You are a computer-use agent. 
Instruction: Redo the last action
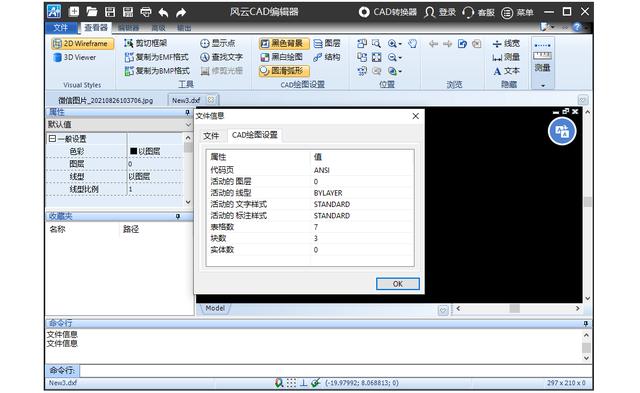(x=181, y=12)
